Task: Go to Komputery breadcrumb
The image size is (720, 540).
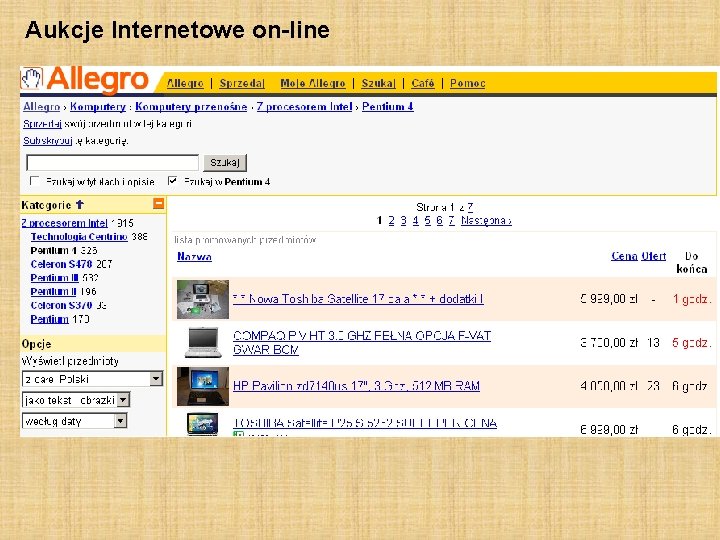Action: 98,107
